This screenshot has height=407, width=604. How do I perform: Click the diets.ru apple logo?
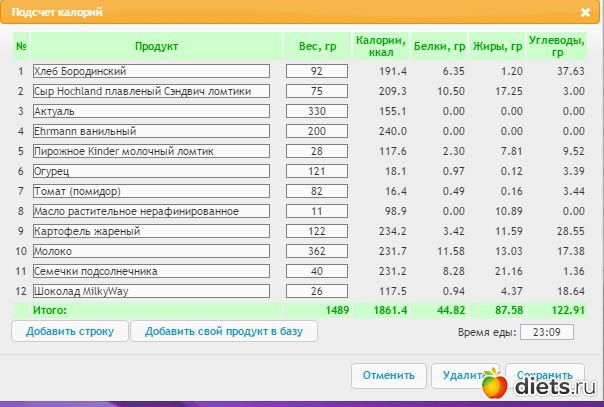(x=494, y=383)
